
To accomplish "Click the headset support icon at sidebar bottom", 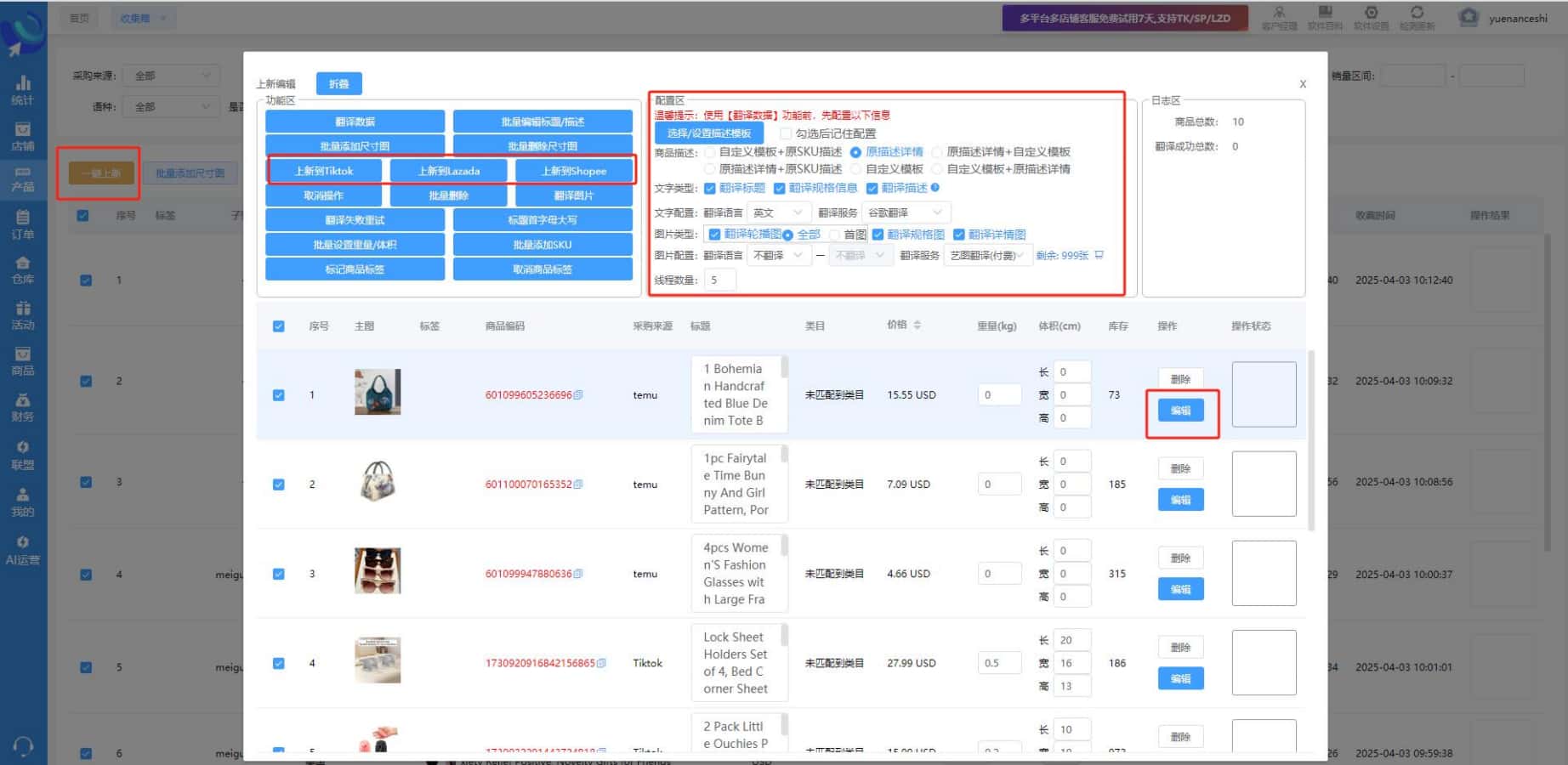I will click(x=23, y=746).
